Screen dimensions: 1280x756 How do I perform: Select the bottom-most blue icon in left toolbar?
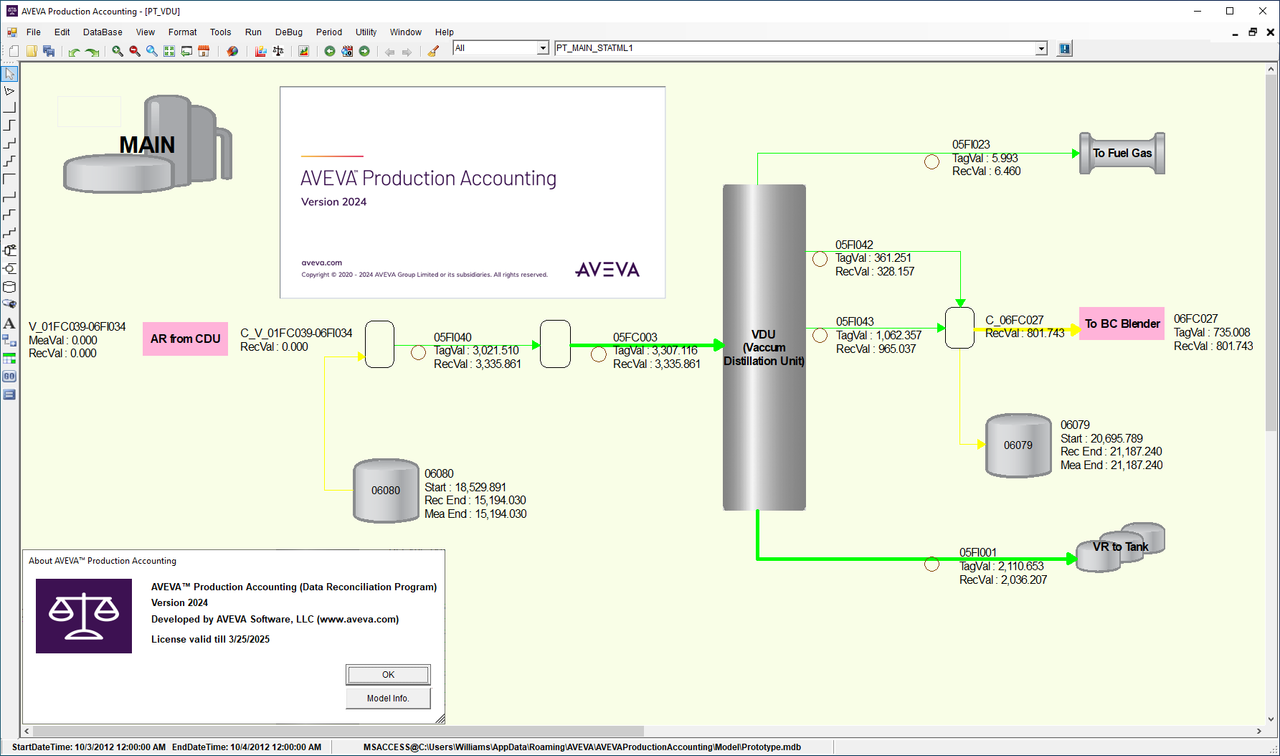9,394
